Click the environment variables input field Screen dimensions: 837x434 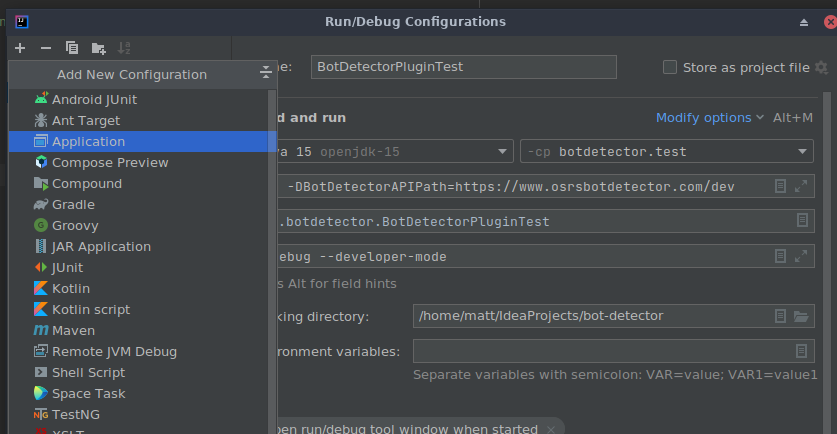click(613, 351)
